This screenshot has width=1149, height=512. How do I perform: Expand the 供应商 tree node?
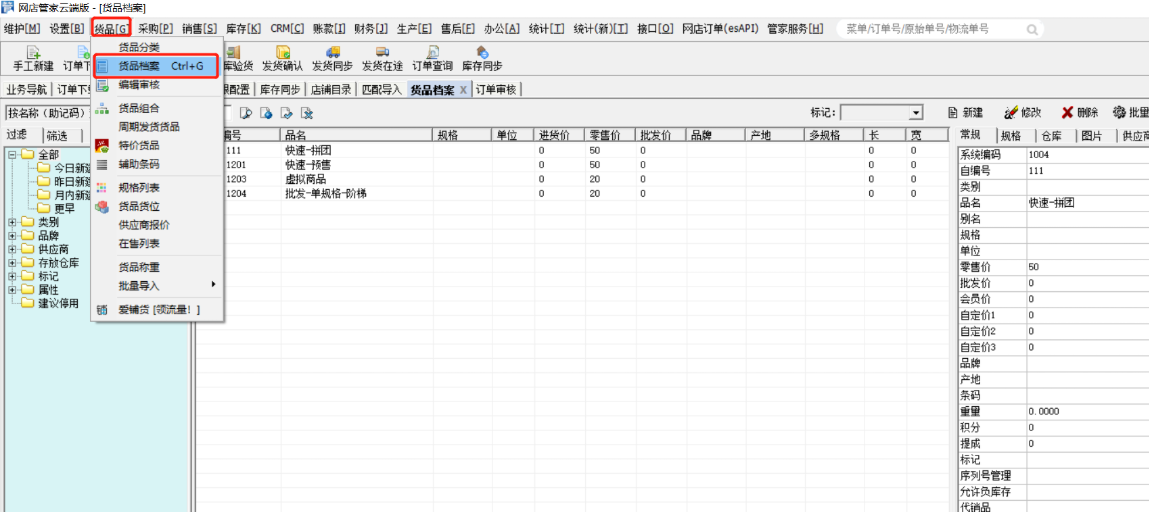click(x=12, y=249)
